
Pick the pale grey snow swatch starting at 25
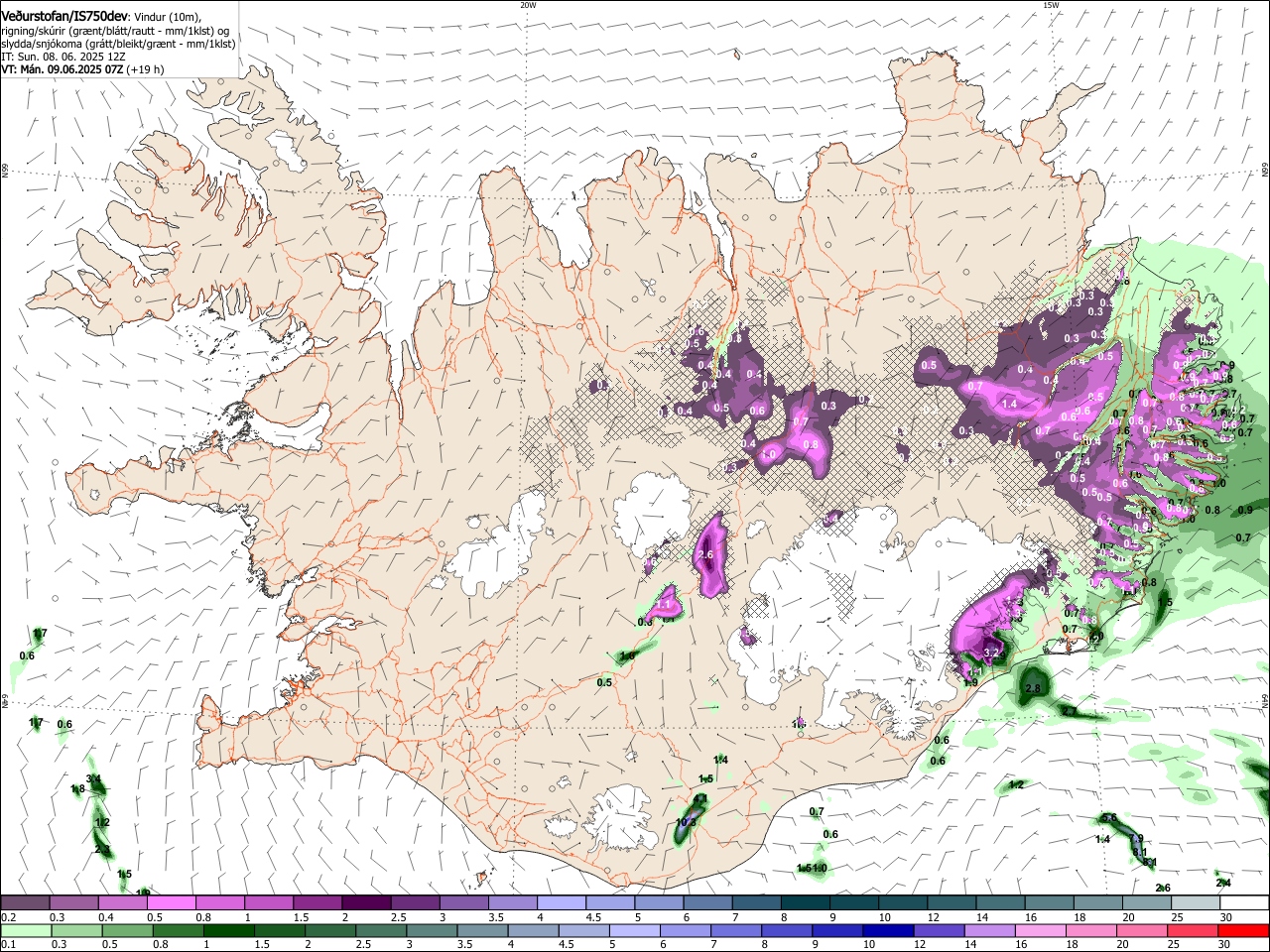pyautogui.click(x=1196, y=903)
